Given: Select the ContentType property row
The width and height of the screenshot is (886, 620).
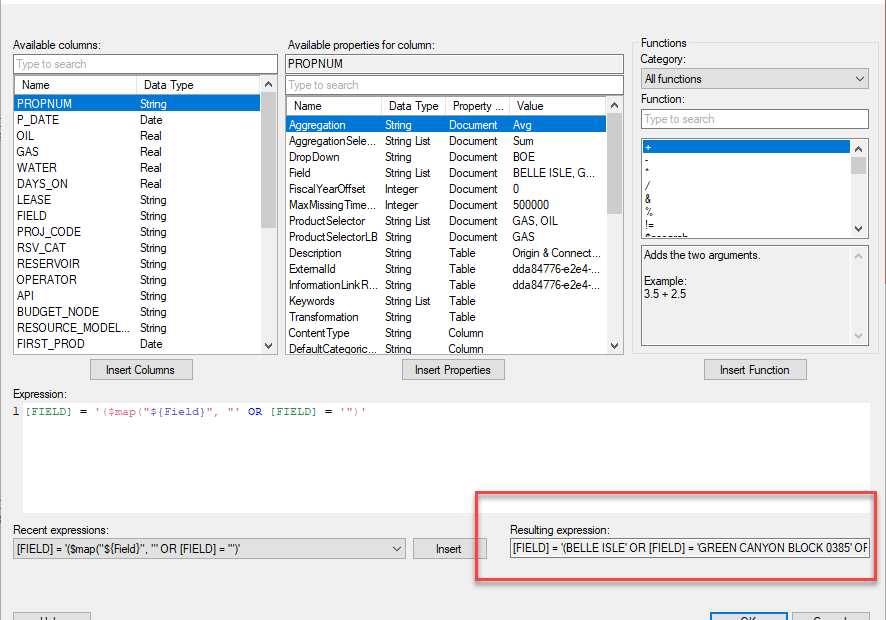Looking at the screenshot, I should pyautogui.click(x=446, y=333).
